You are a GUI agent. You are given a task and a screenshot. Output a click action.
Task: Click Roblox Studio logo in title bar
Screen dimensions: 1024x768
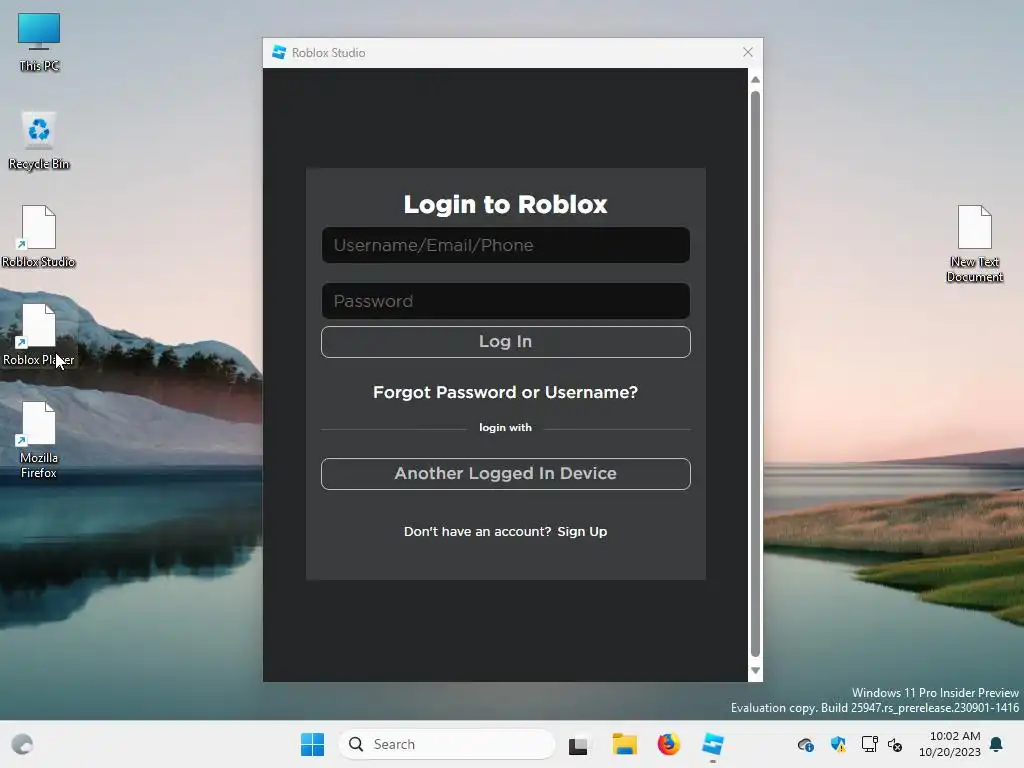tap(279, 52)
